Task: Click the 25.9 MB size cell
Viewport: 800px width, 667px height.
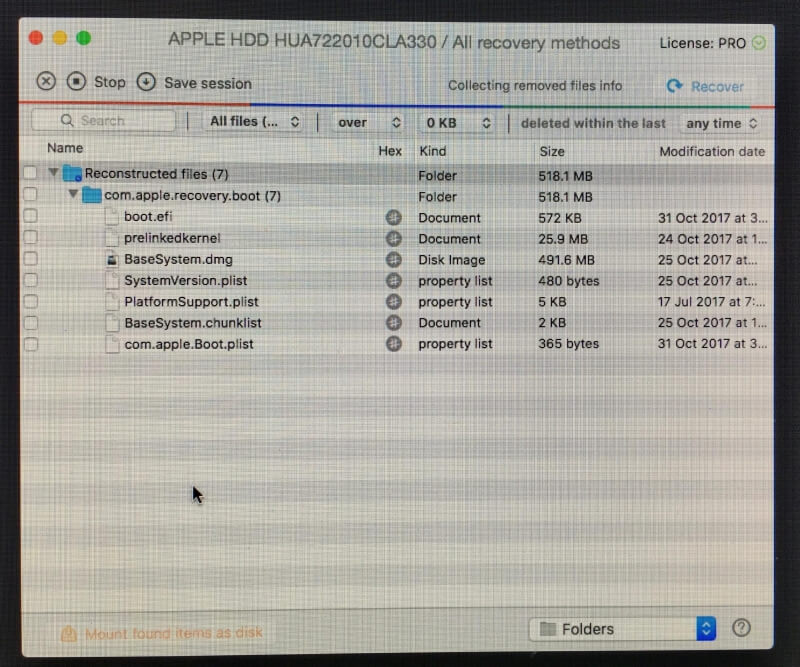Action: (x=563, y=239)
